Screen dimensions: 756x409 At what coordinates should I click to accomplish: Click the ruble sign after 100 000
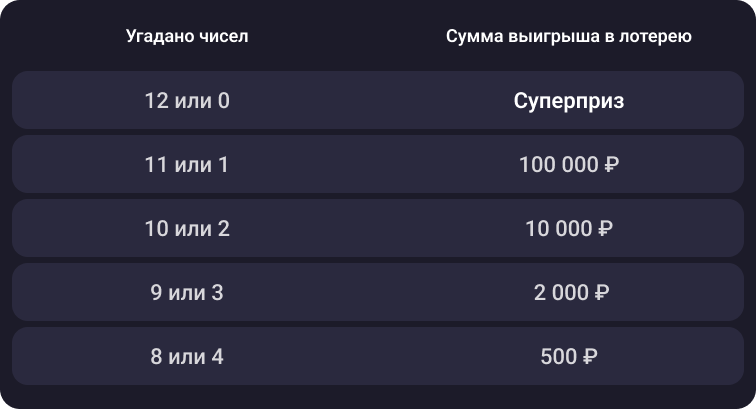[x=613, y=164]
